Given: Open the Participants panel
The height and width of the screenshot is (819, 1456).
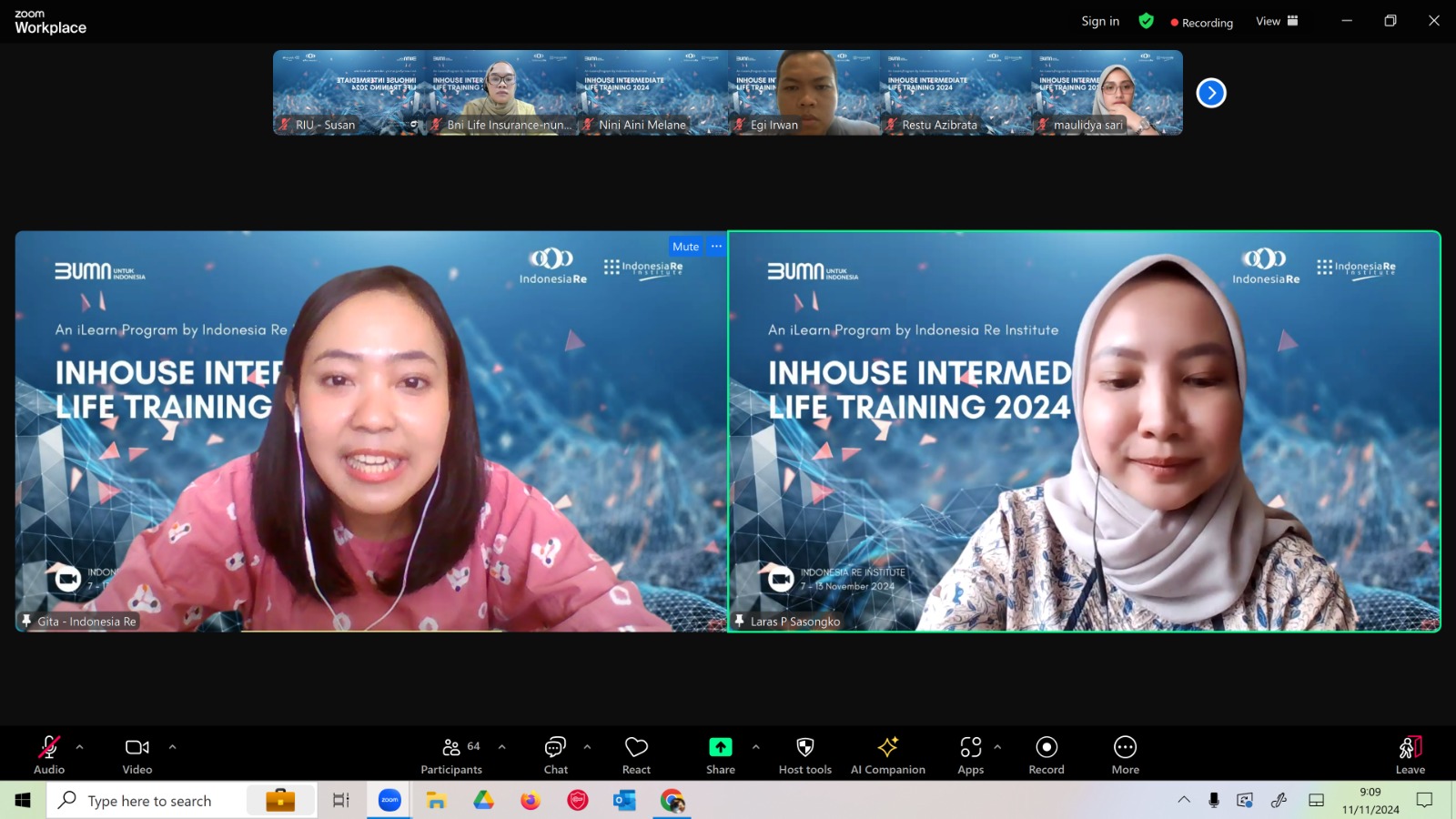Looking at the screenshot, I should pyautogui.click(x=451, y=755).
